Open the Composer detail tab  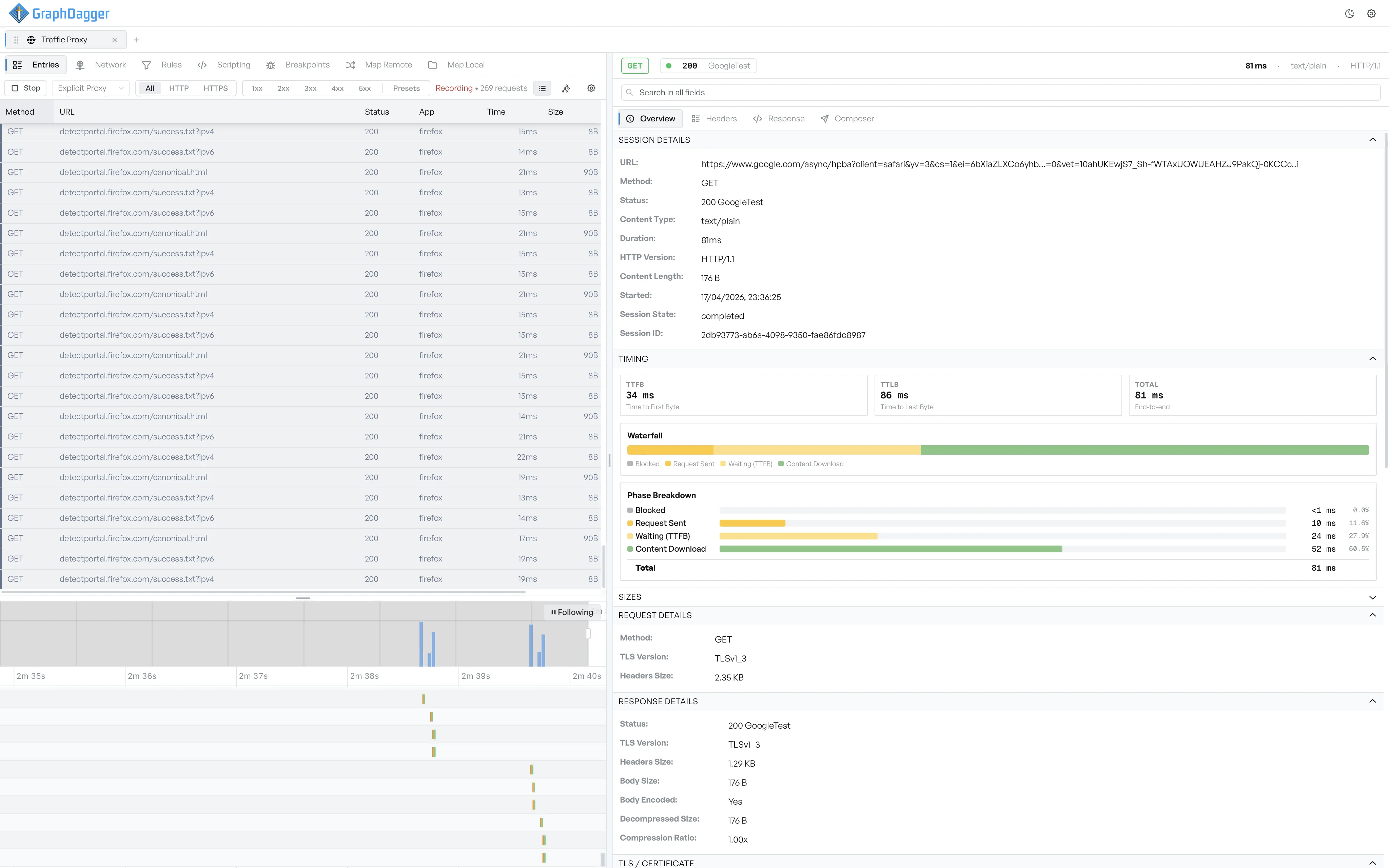(847, 119)
